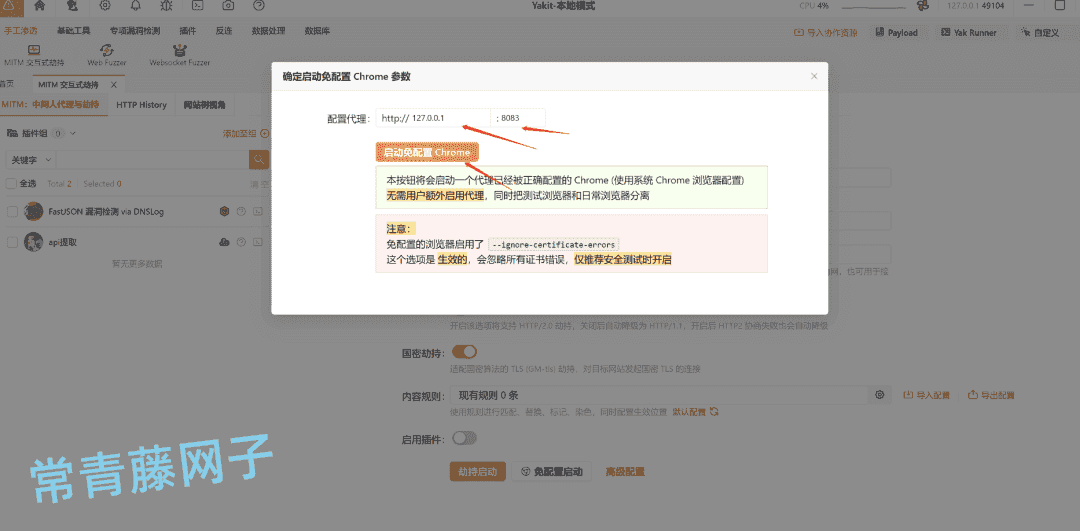Open Web Fuzzer tool
Viewport: 1080px width, 531px height.
click(106, 56)
